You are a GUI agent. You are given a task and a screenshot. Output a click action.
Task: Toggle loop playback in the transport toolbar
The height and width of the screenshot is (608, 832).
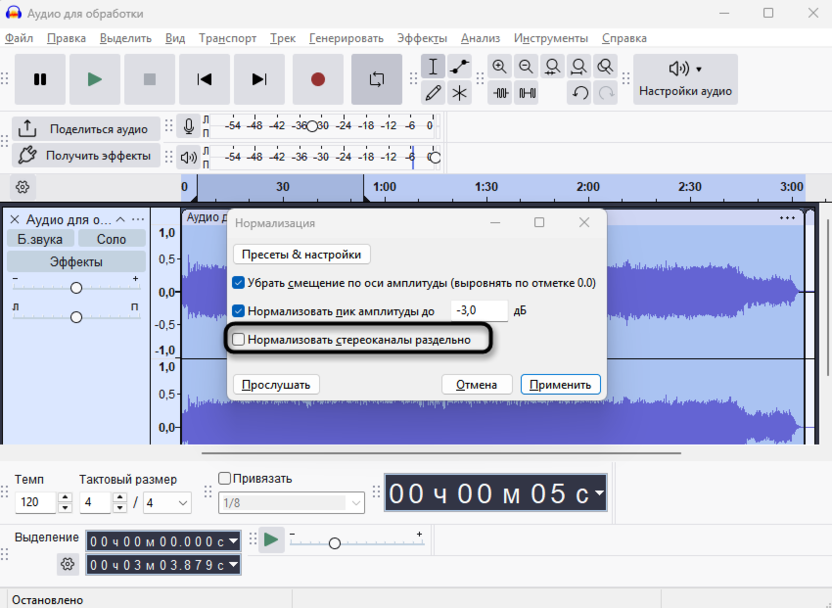(x=377, y=79)
